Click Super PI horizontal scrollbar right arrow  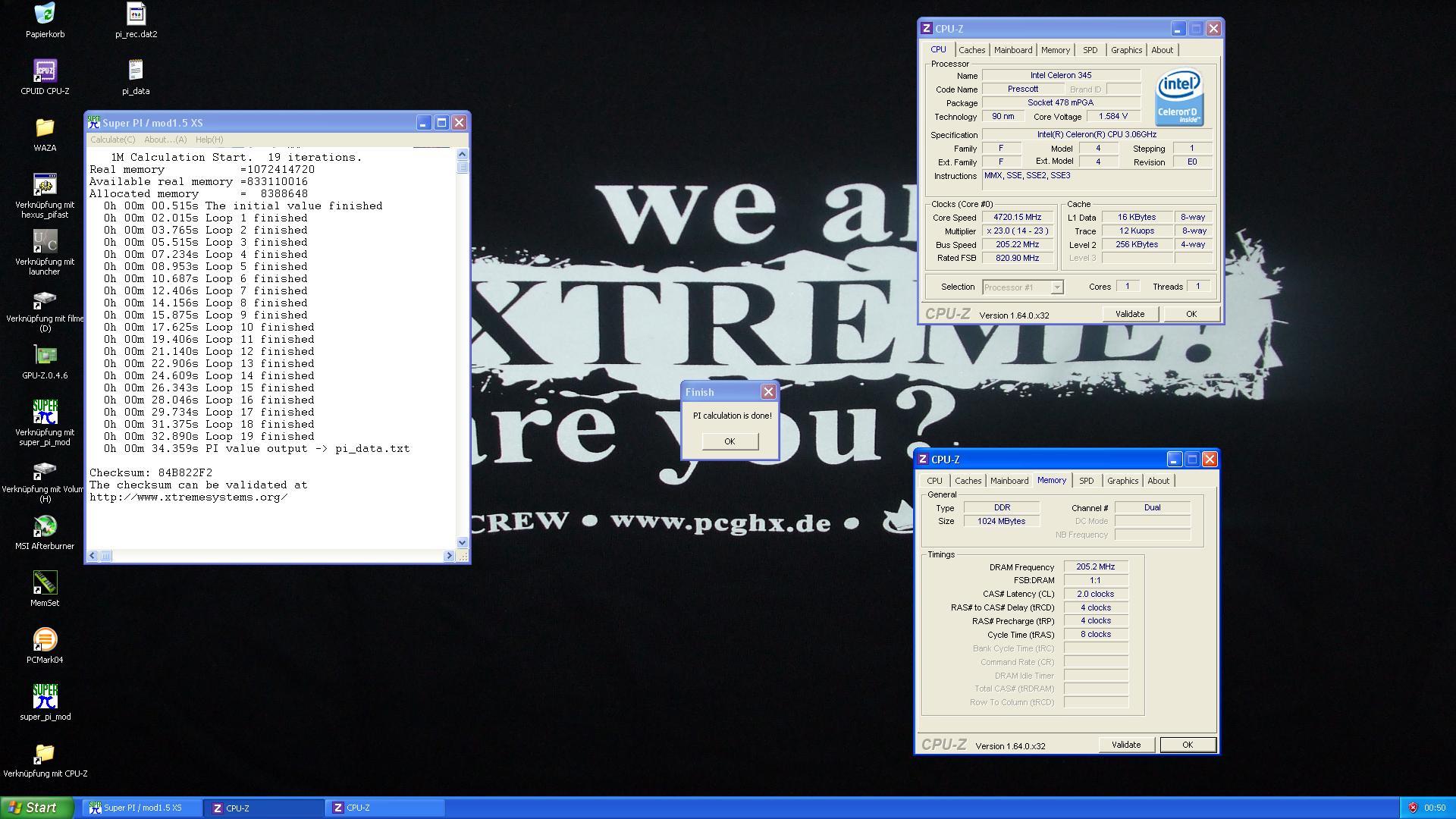pyautogui.click(x=448, y=556)
